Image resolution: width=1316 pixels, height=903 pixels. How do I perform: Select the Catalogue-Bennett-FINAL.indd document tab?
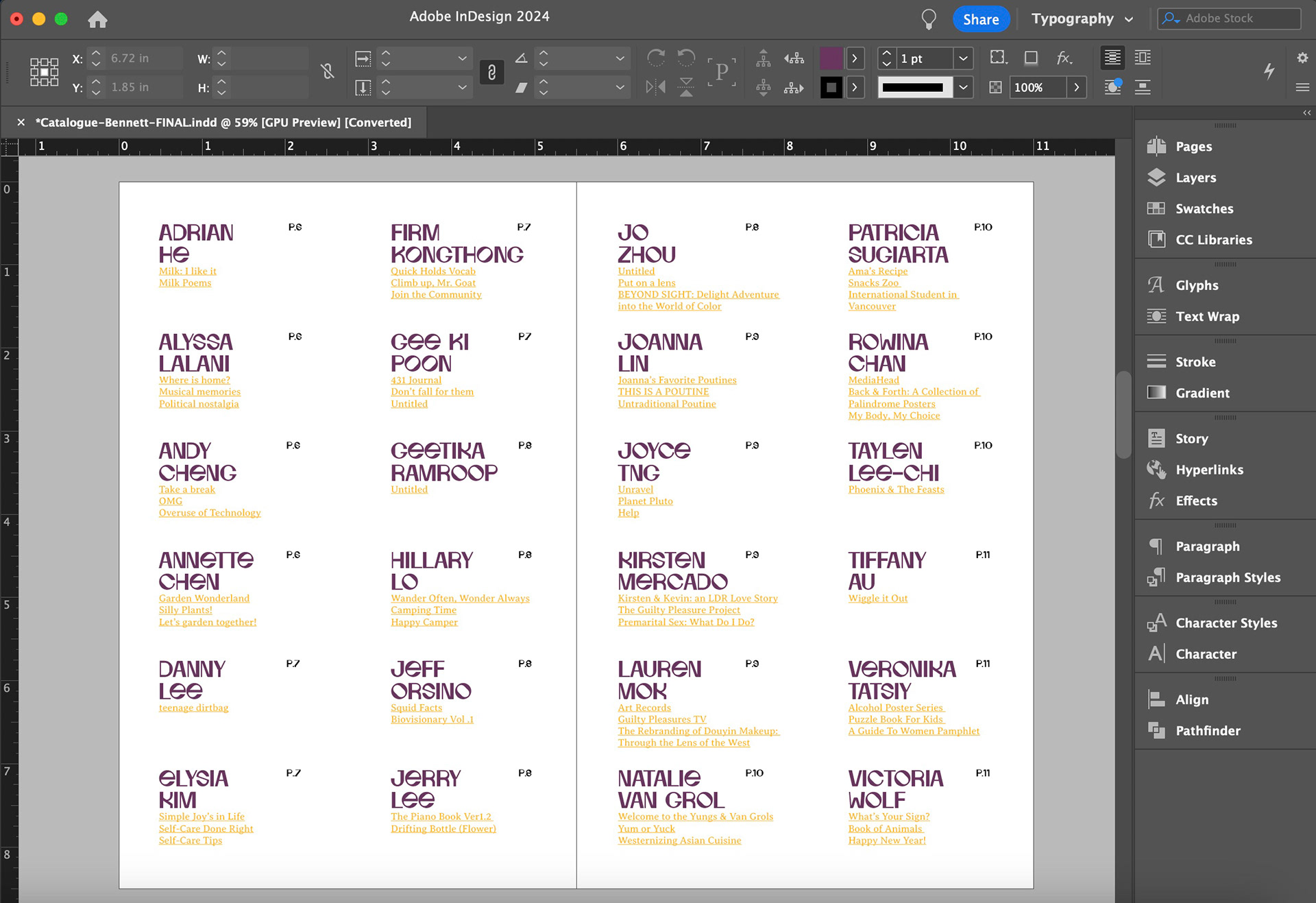coord(223,123)
